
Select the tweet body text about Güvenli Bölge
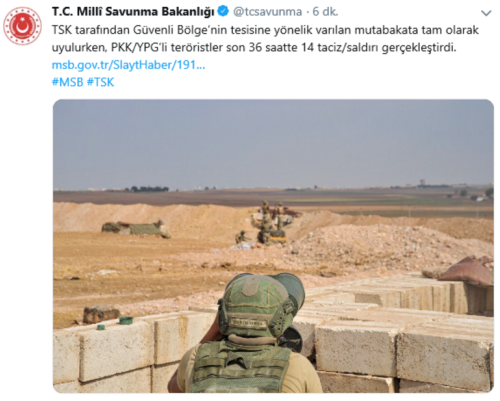tap(265, 39)
